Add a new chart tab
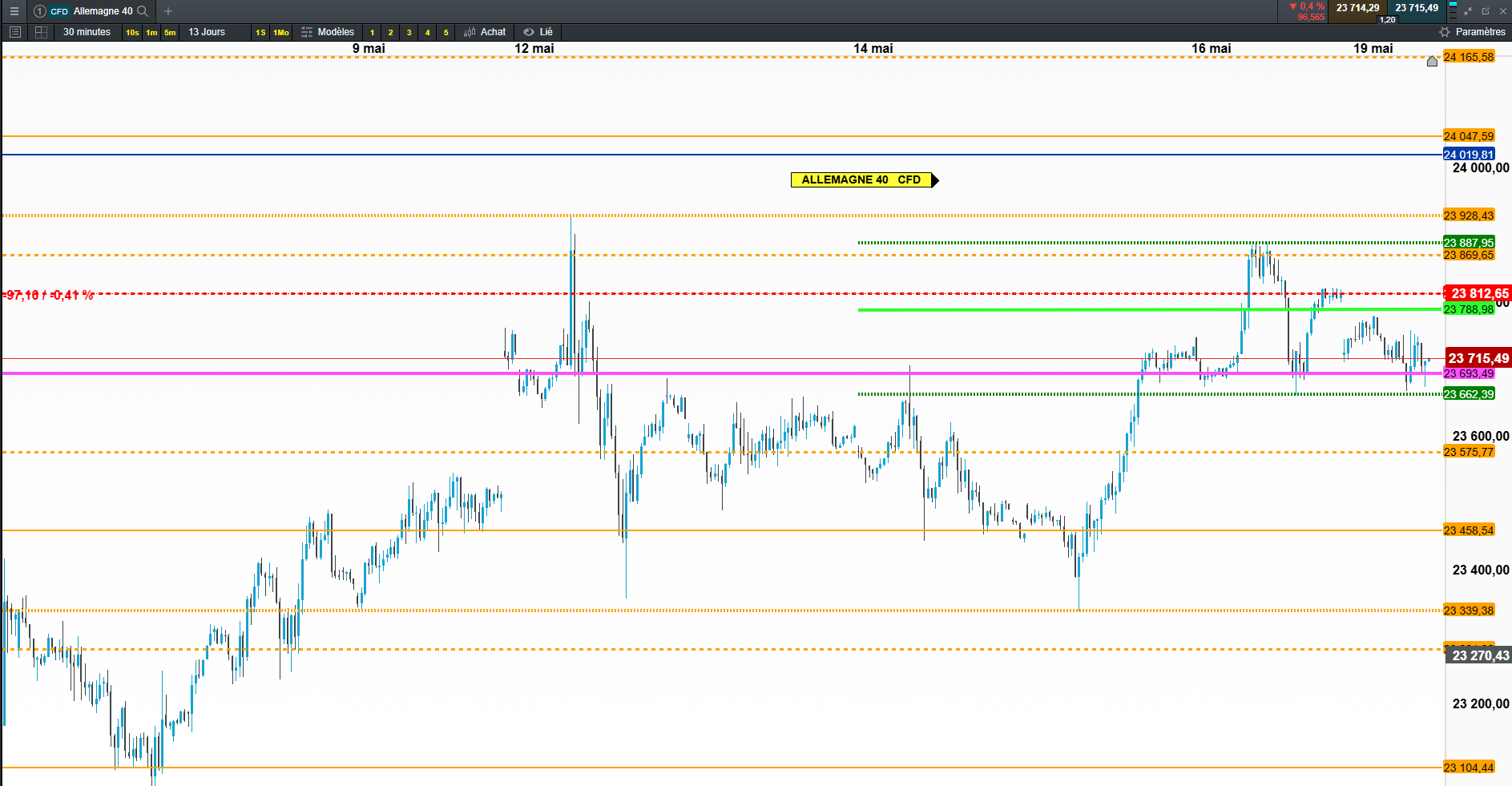 pyautogui.click(x=168, y=11)
